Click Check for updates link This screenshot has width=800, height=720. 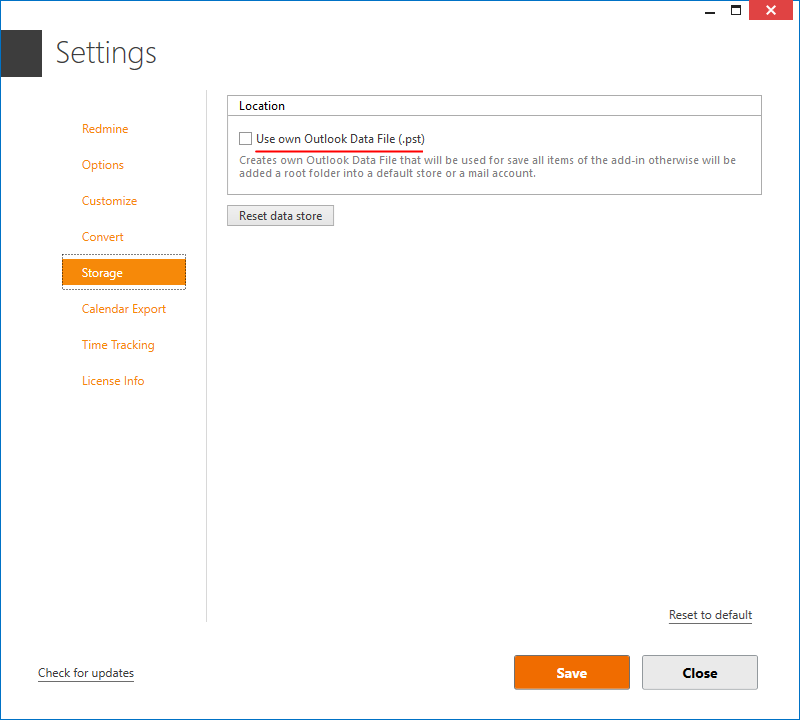[x=86, y=673]
